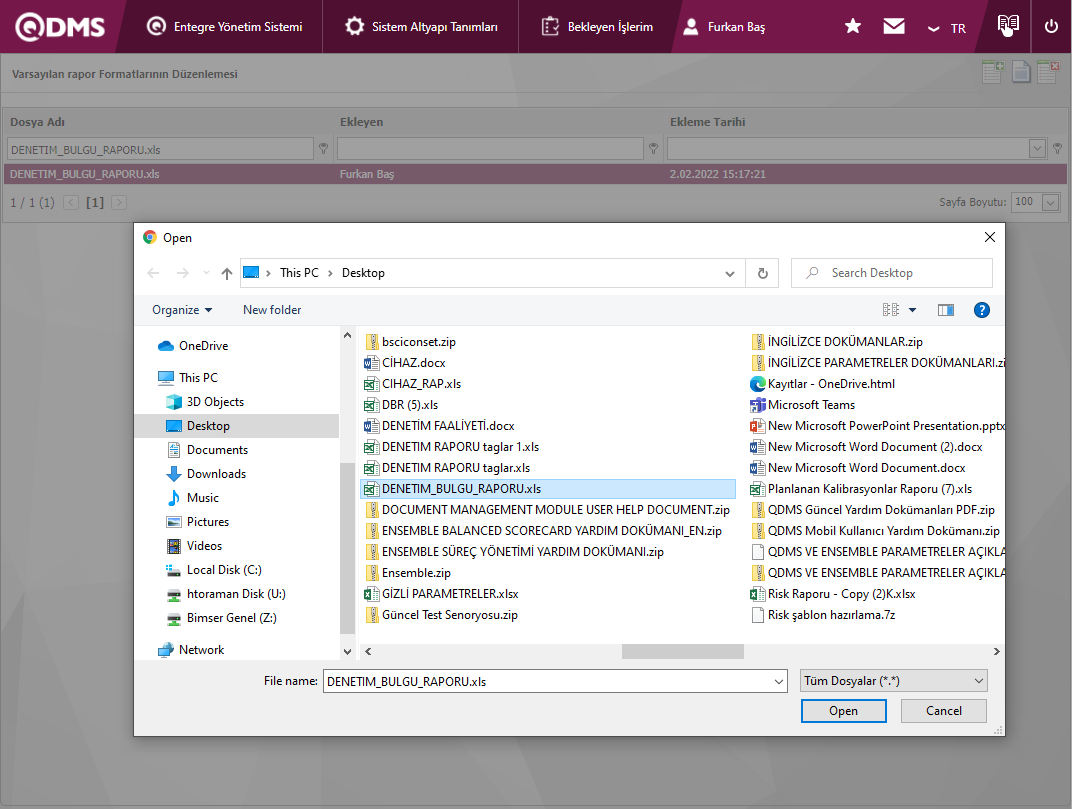Select Downloads in navigation pane
This screenshot has width=1072, height=809.
[x=215, y=473]
